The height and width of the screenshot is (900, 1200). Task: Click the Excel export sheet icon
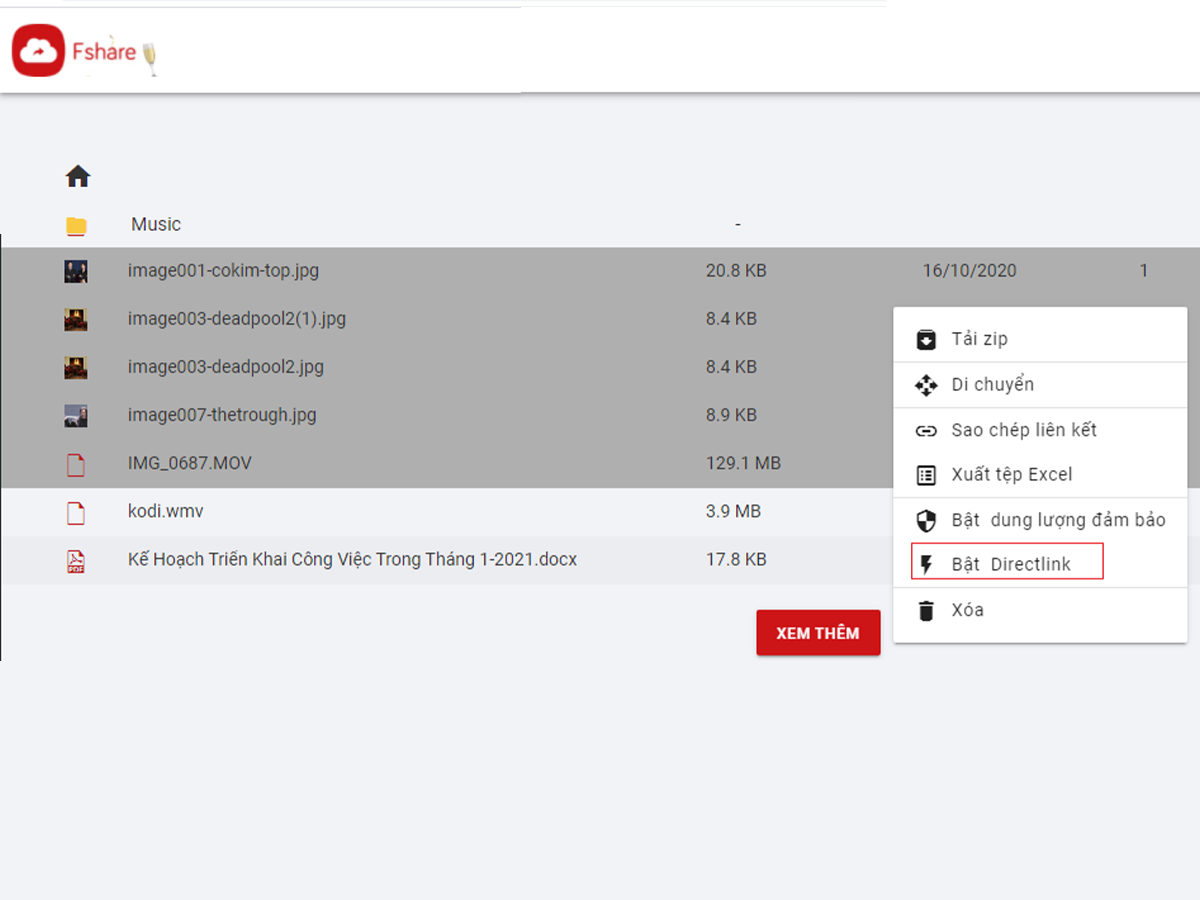tap(926, 475)
